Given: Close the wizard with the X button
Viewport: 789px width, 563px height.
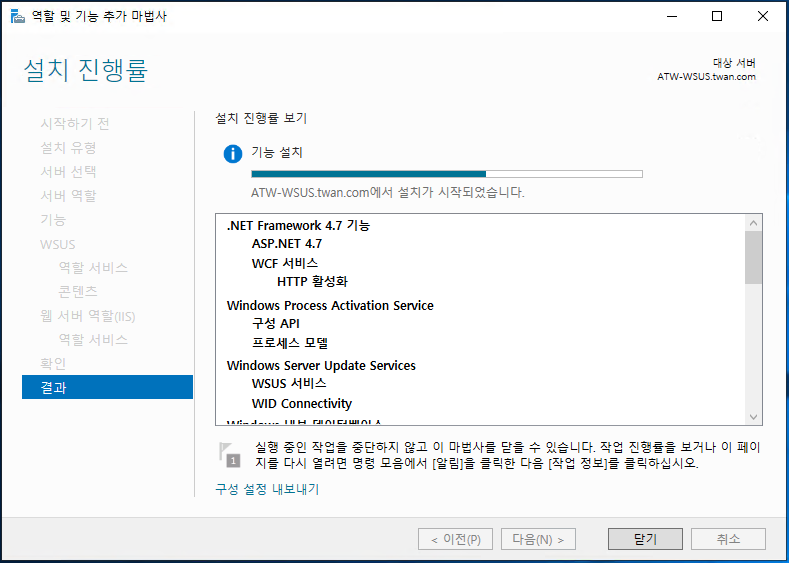Looking at the screenshot, I should tap(763, 16).
